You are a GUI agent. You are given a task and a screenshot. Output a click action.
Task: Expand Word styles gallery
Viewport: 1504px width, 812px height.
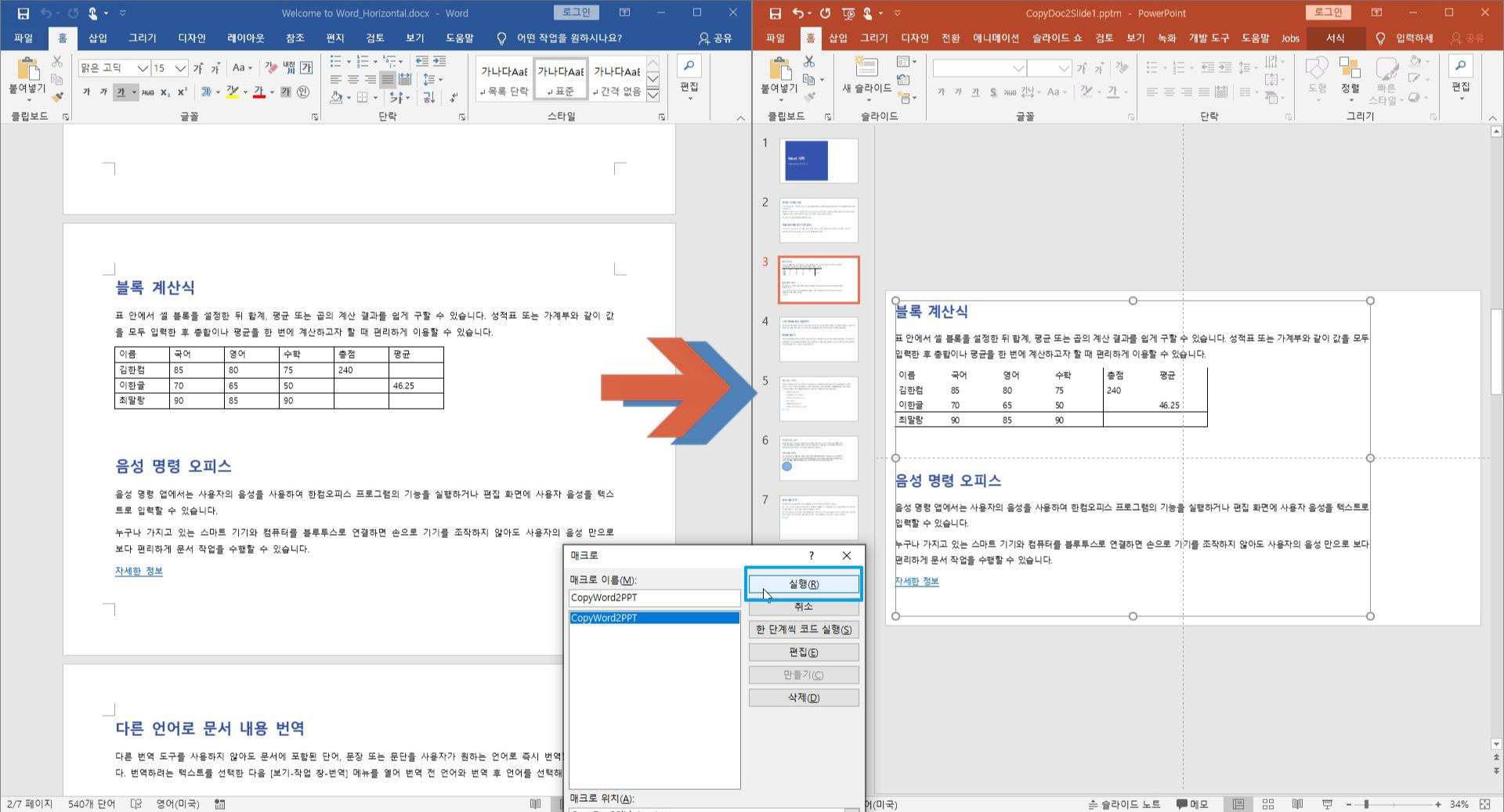(653, 96)
